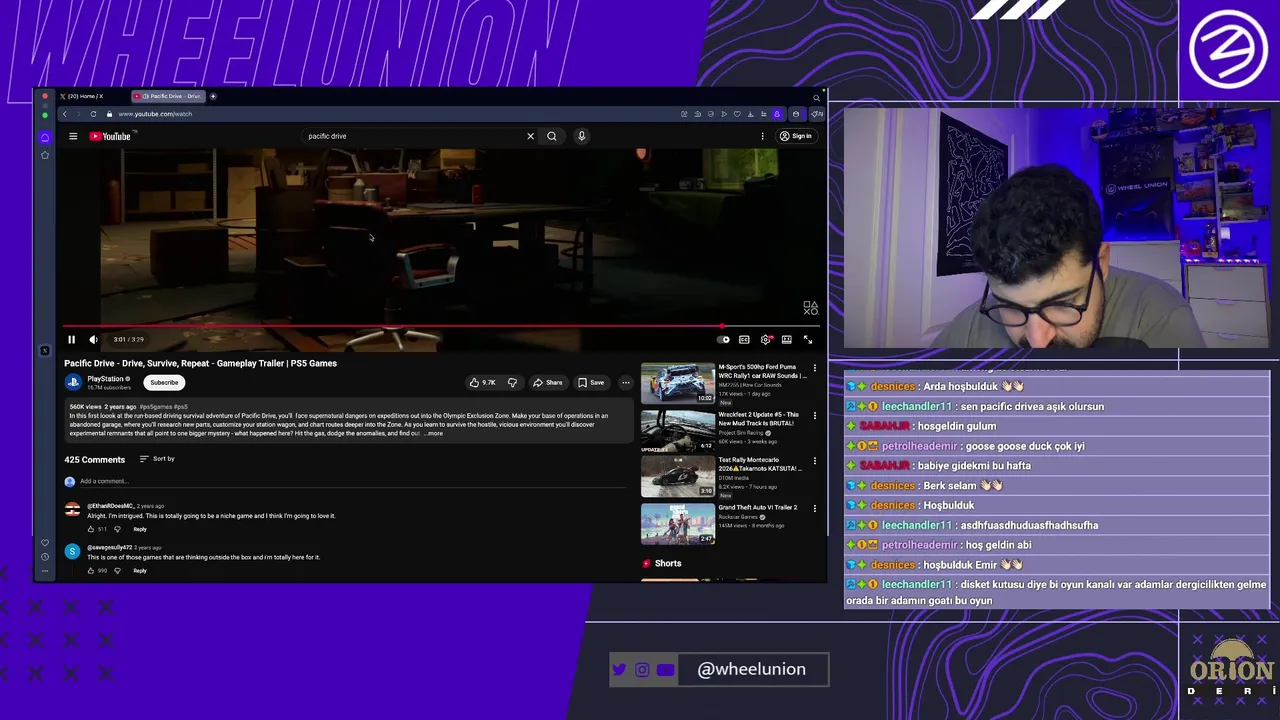Pause the YouTube video

pos(71,340)
